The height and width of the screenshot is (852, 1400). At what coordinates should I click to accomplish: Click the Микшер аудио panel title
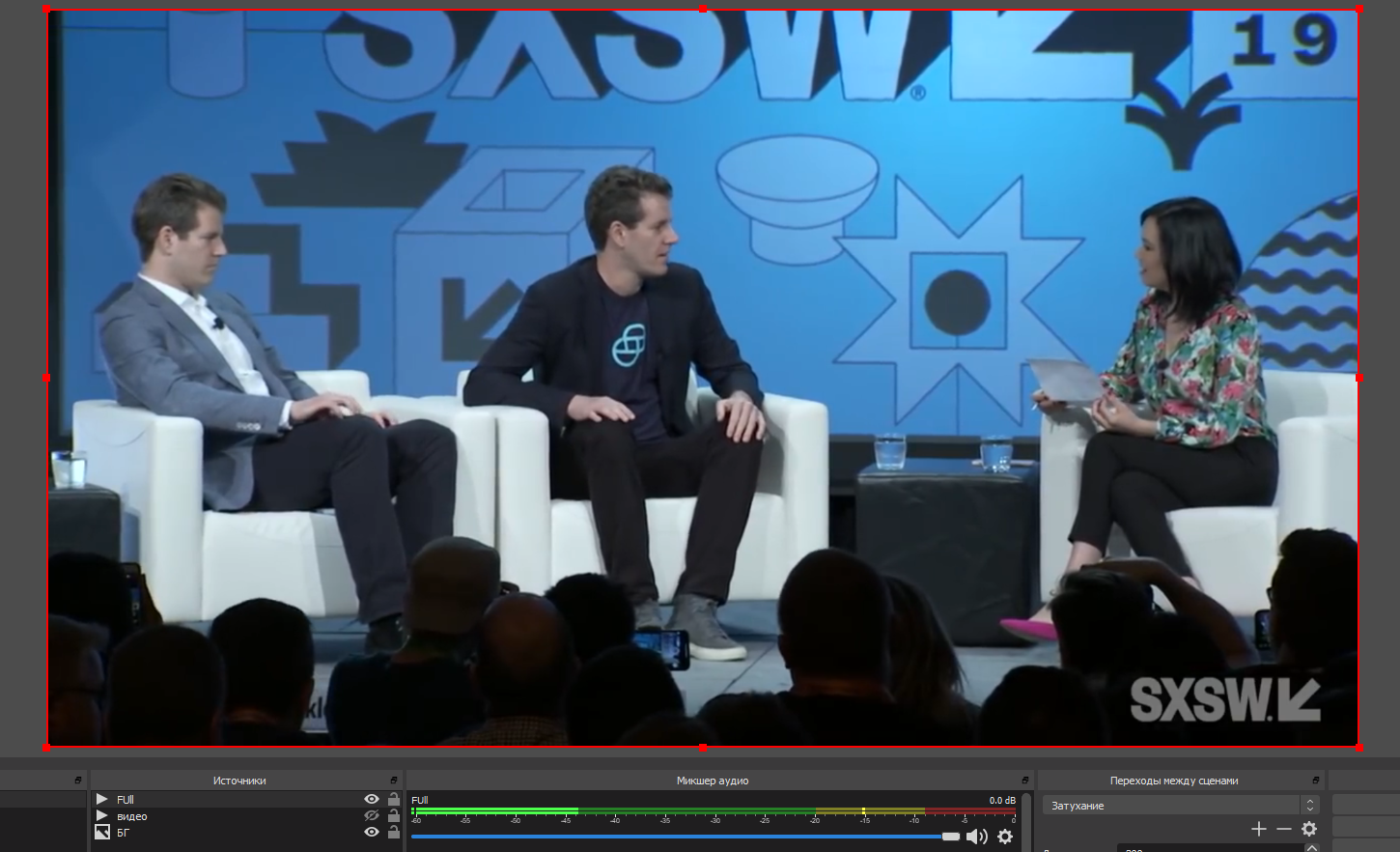tap(713, 781)
